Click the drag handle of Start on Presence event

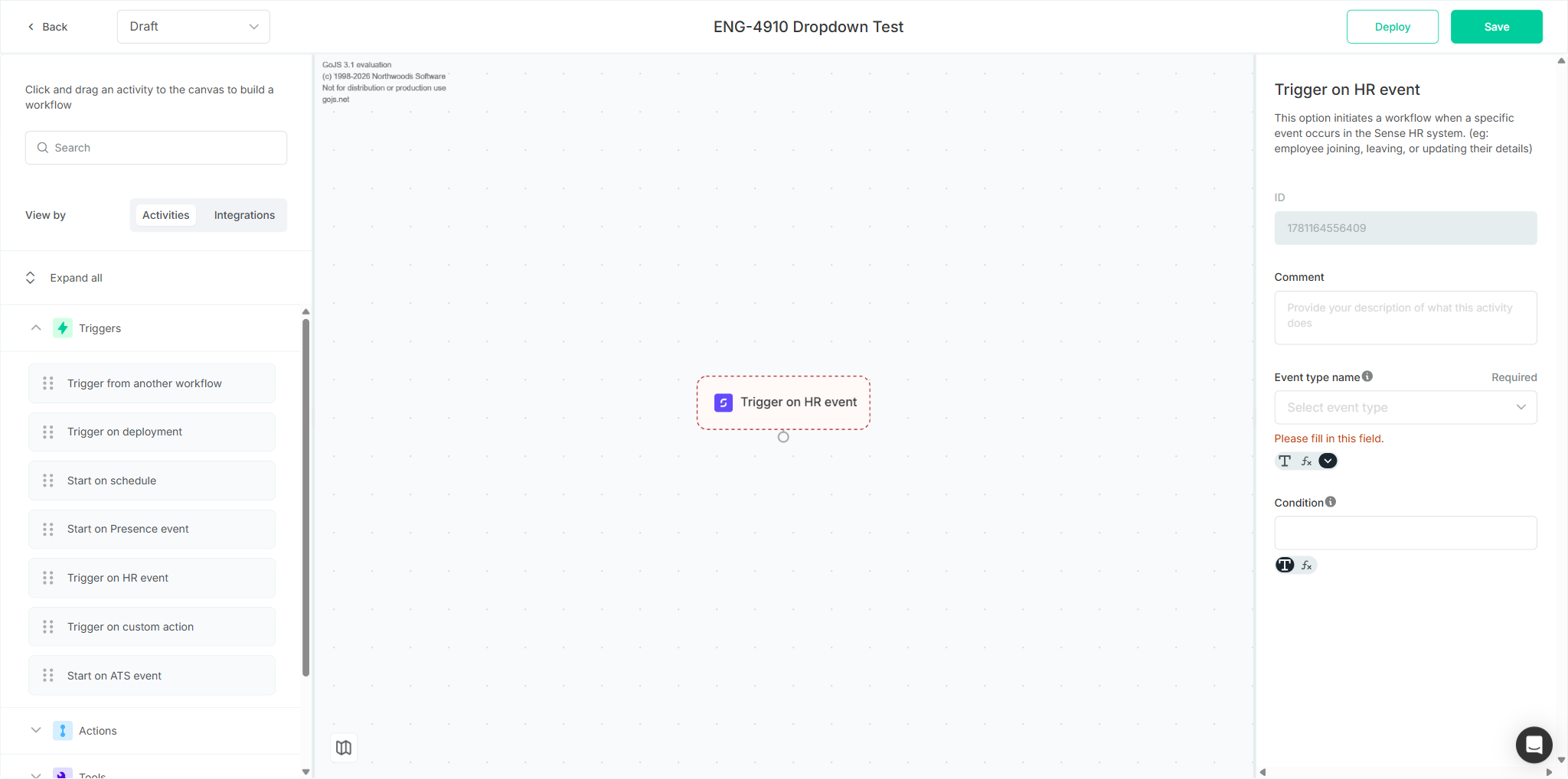[48, 530]
